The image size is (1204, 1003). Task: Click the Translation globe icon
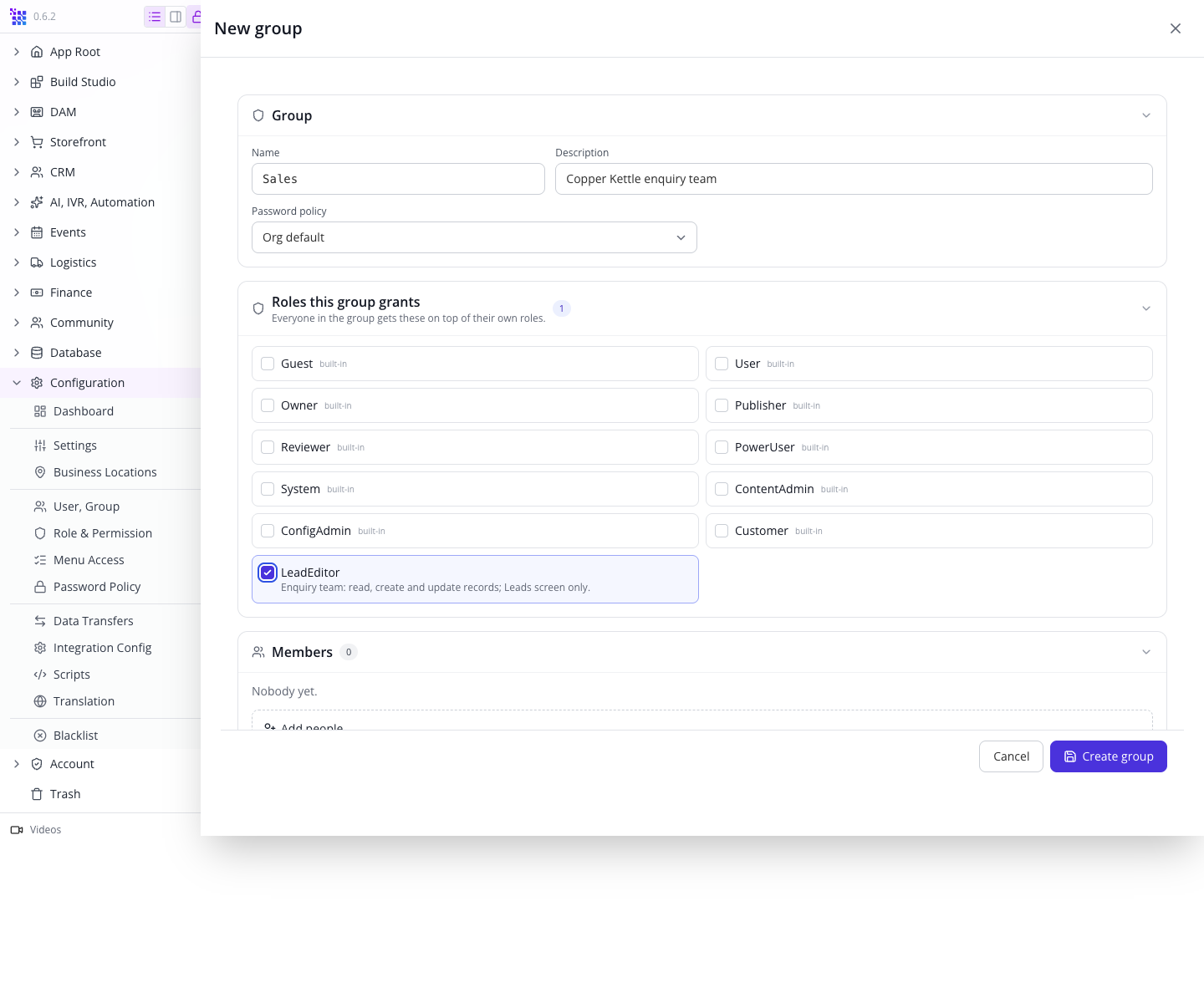click(40, 701)
